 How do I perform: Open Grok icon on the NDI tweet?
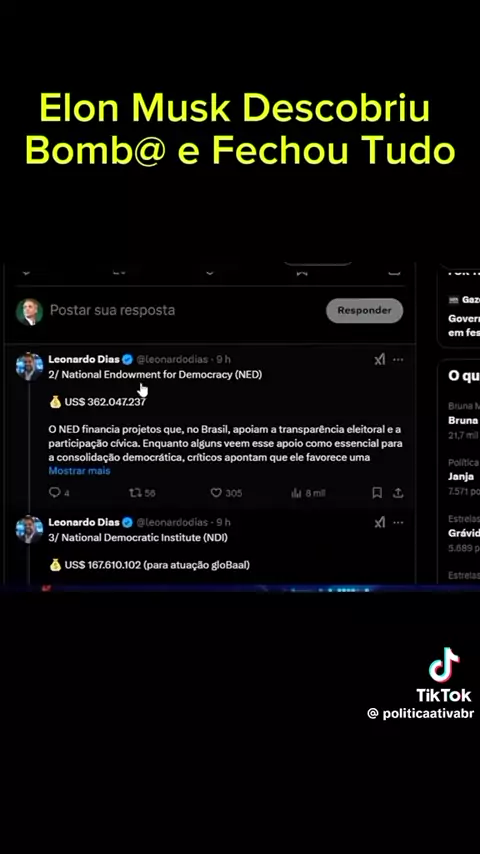380,522
